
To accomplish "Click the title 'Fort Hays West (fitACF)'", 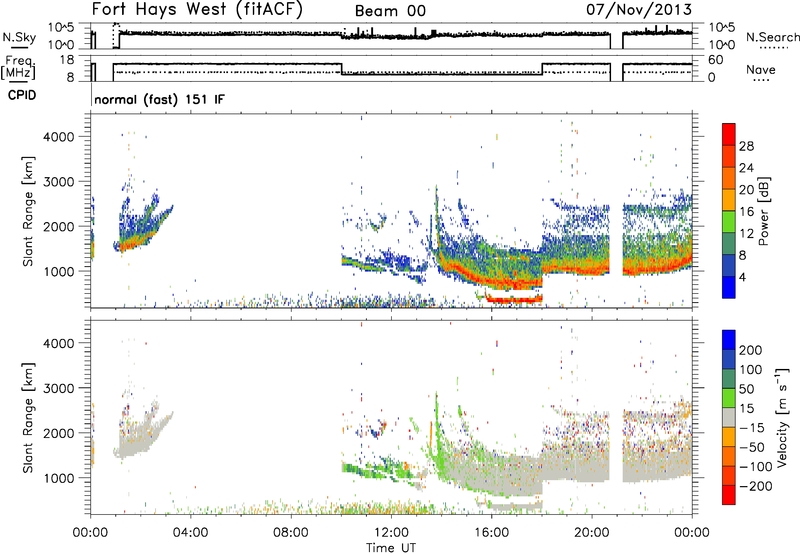I will pyautogui.click(x=197, y=9).
